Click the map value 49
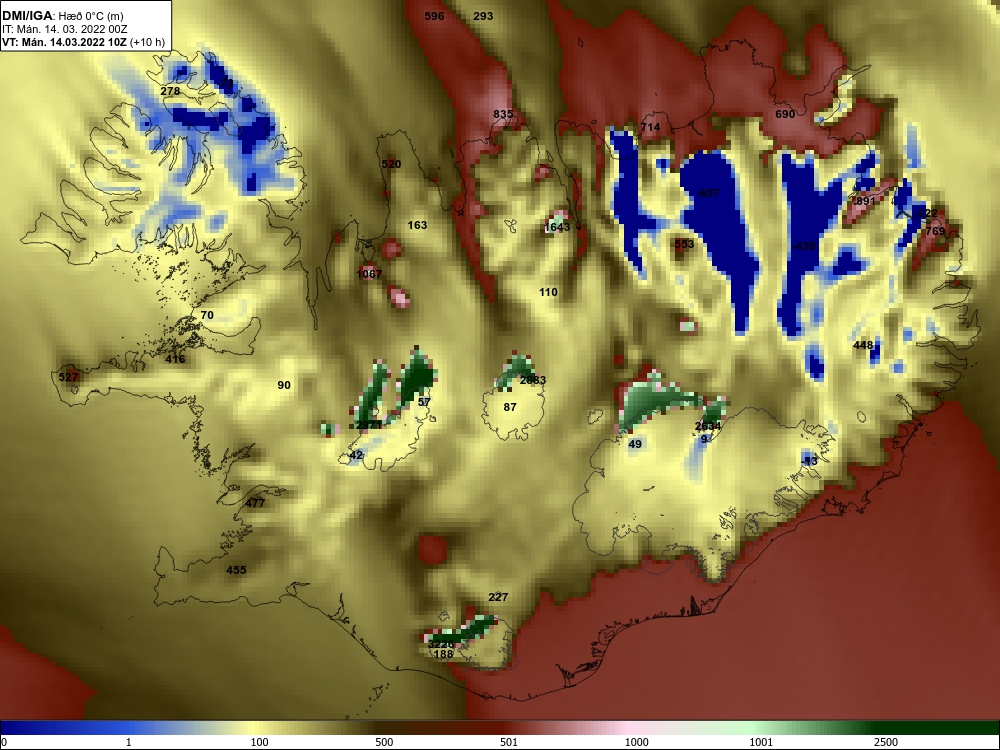 click(x=635, y=444)
